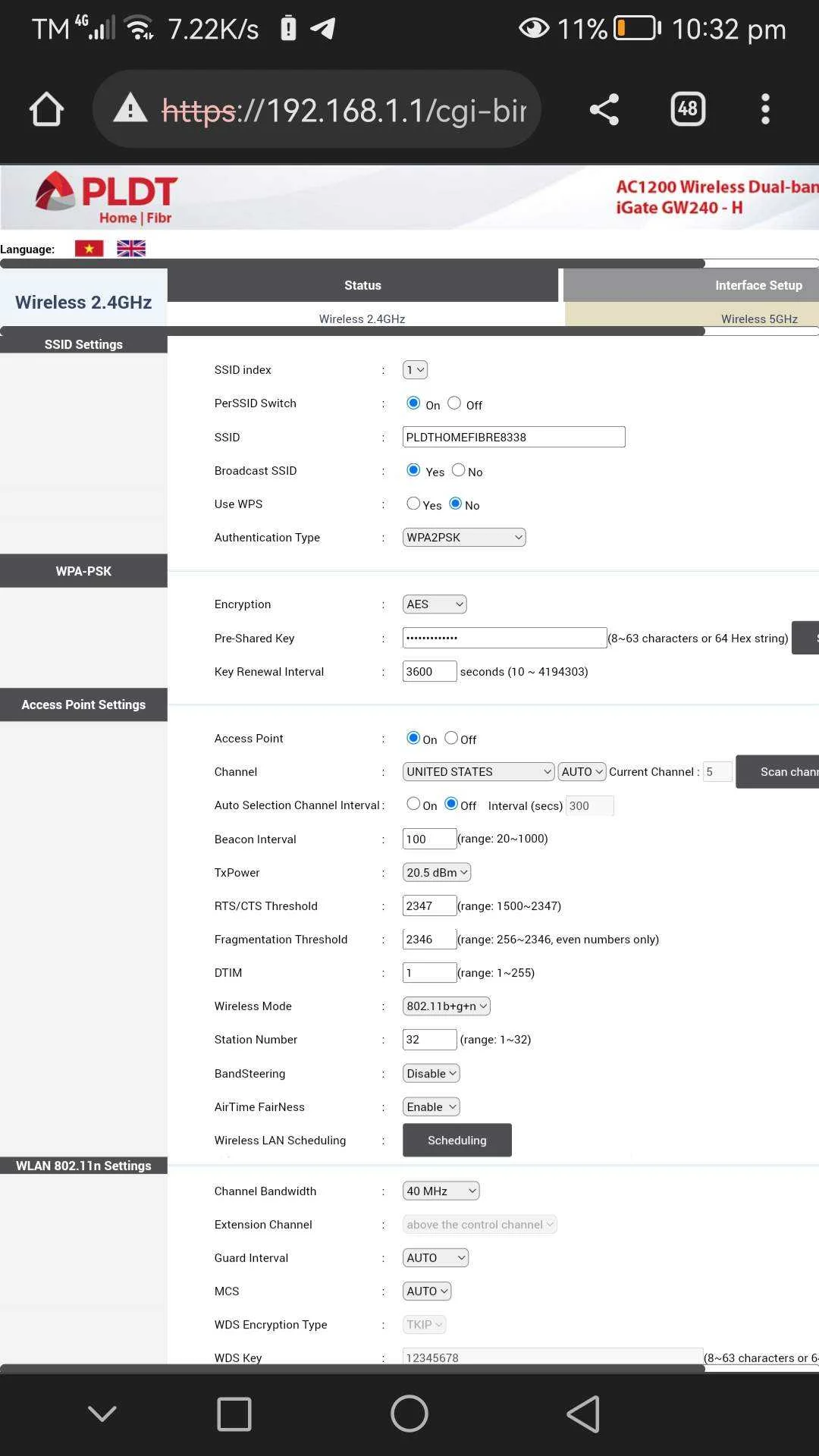Viewport: 819px width, 1456px height.
Task: Open the Channel Bandwidth 40 MHz dropdown
Action: [x=441, y=1191]
